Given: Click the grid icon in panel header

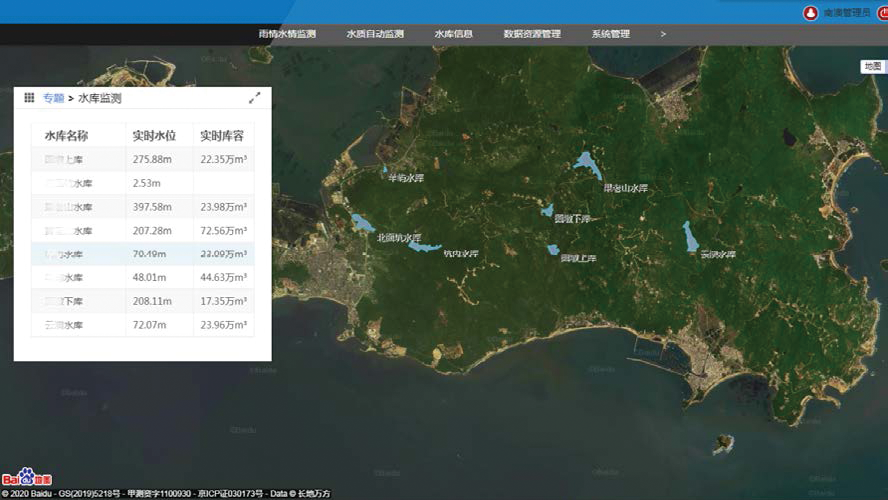Looking at the screenshot, I should [x=29, y=98].
